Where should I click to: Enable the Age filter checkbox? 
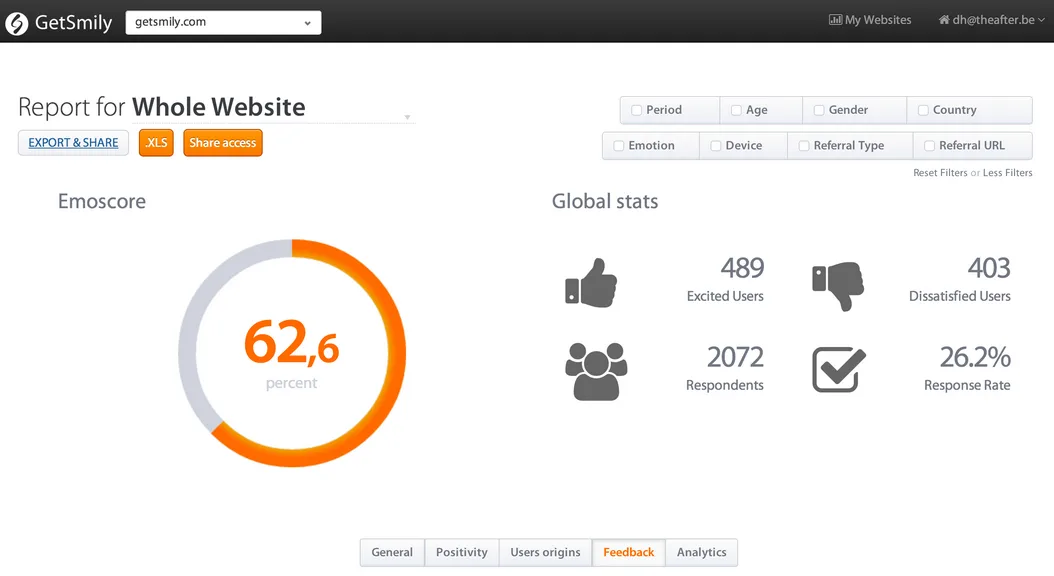(736, 110)
